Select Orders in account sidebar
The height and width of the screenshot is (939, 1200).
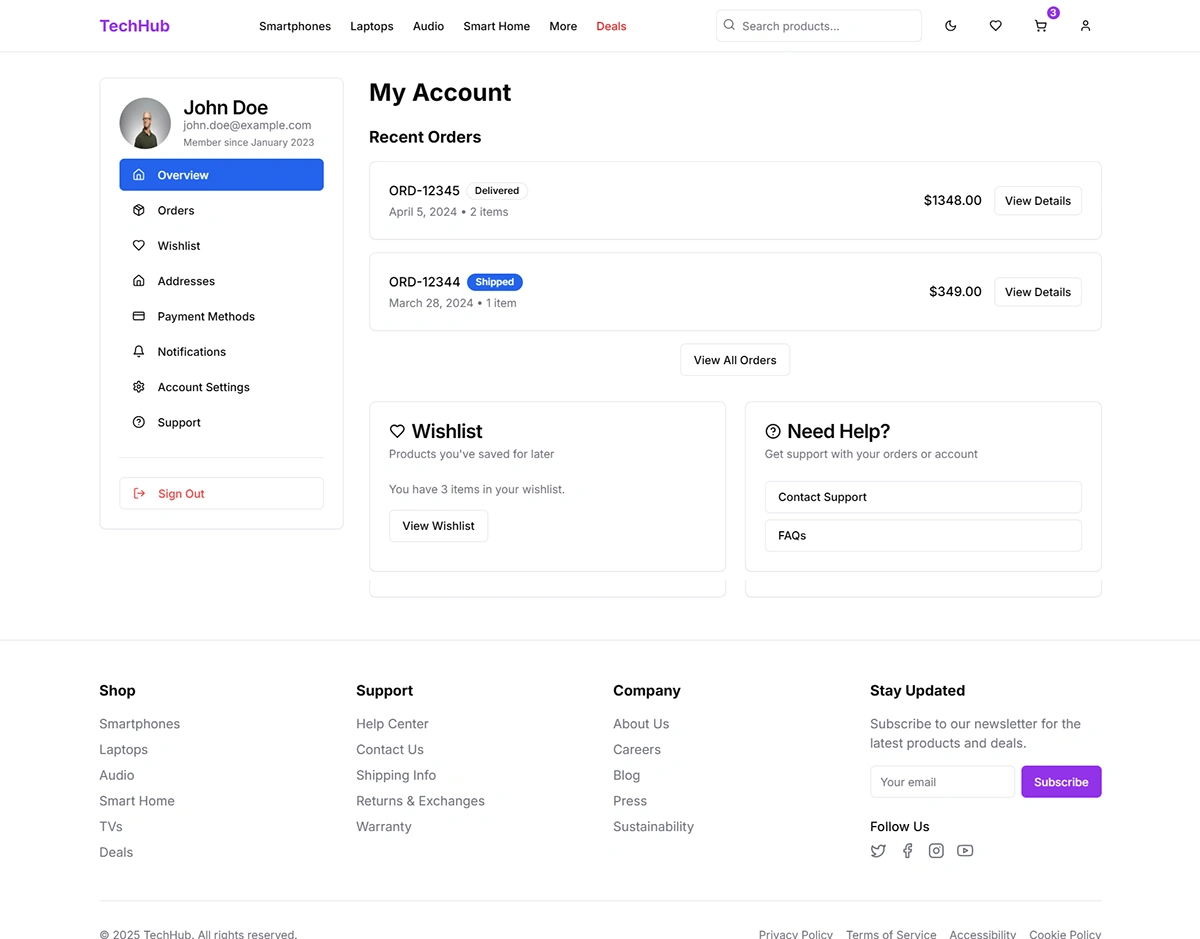tap(221, 210)
